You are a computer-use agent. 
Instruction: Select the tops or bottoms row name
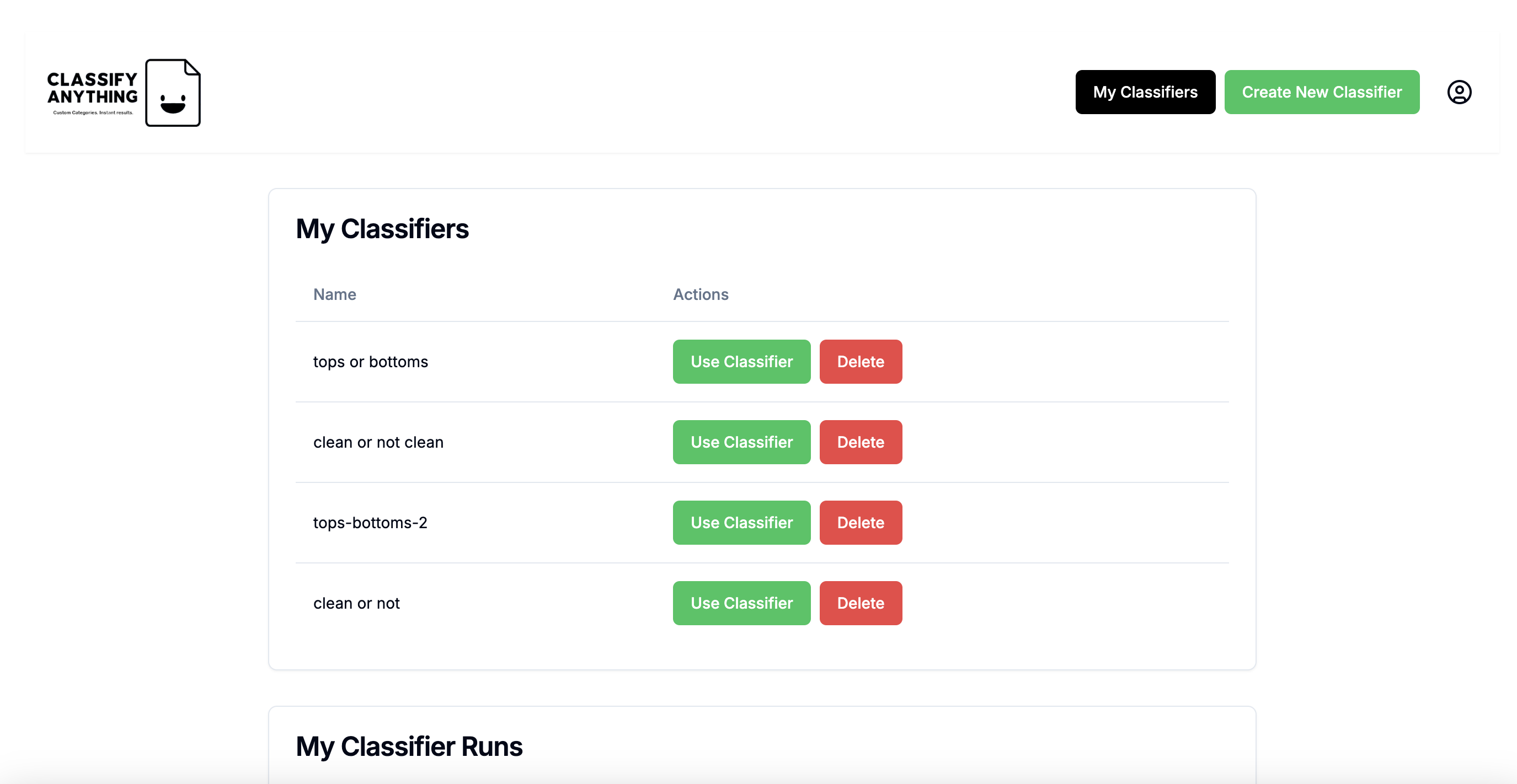[x=370, y=362]
